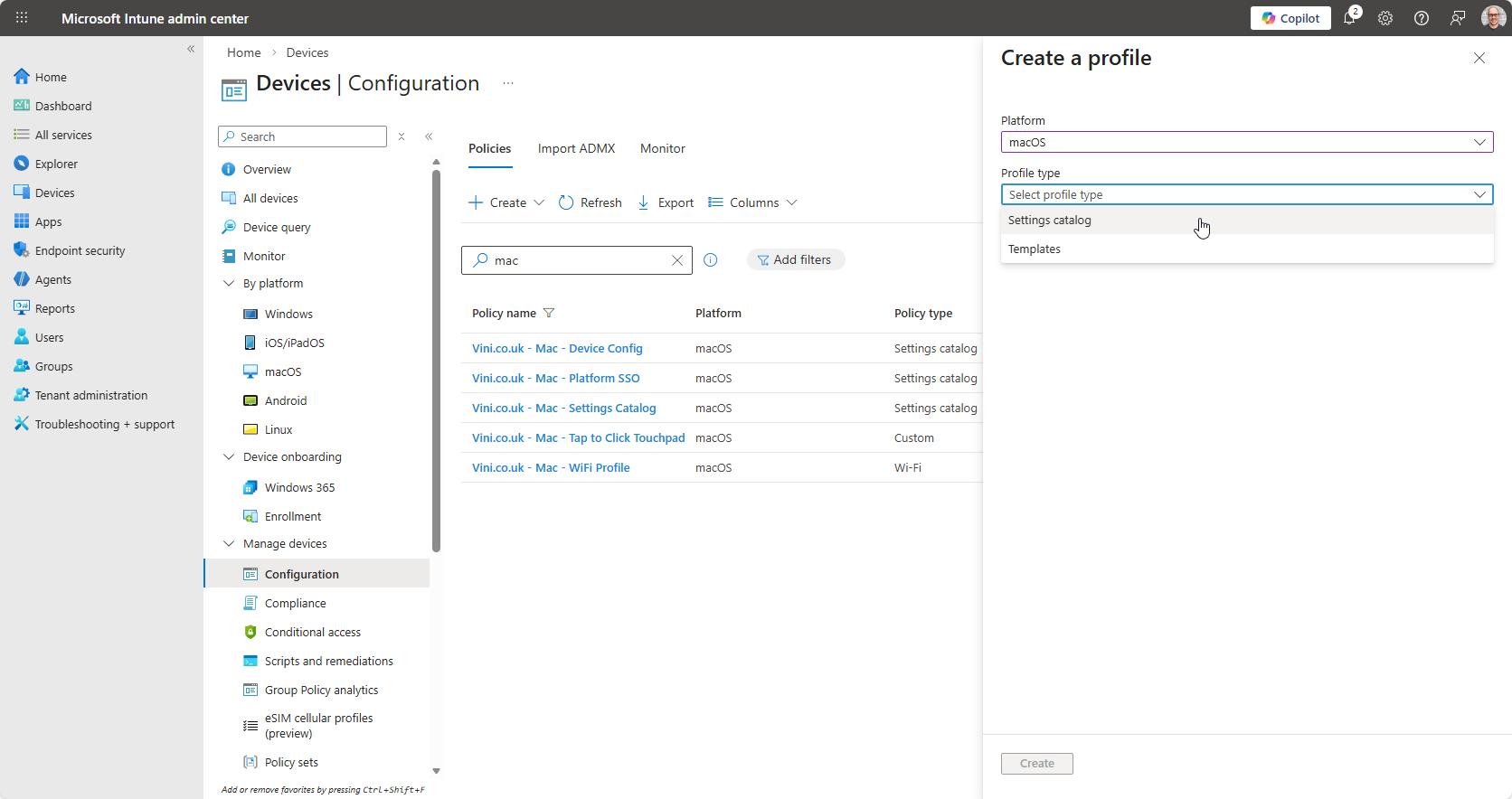Open settings gear in top bar
This screenshot has height=799, width=1512.
point(1385,18)
